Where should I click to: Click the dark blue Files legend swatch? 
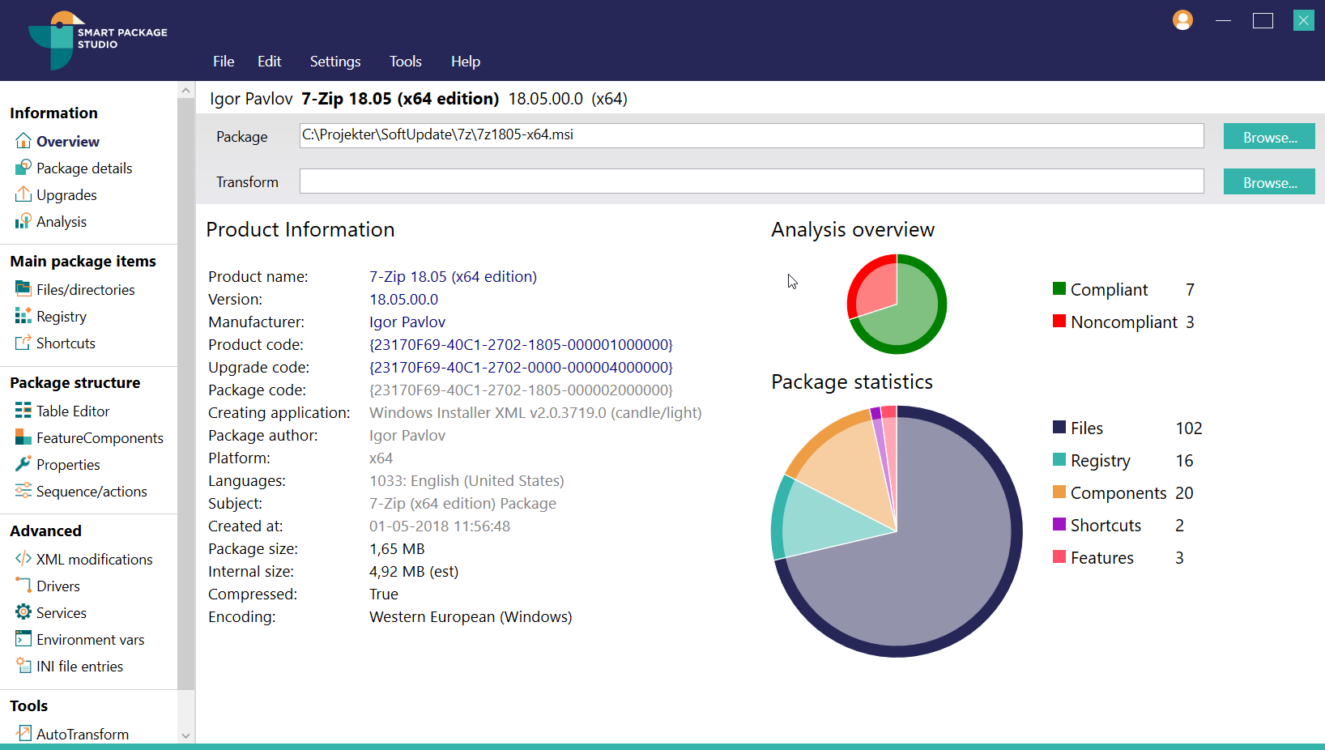click(1059, 427)
